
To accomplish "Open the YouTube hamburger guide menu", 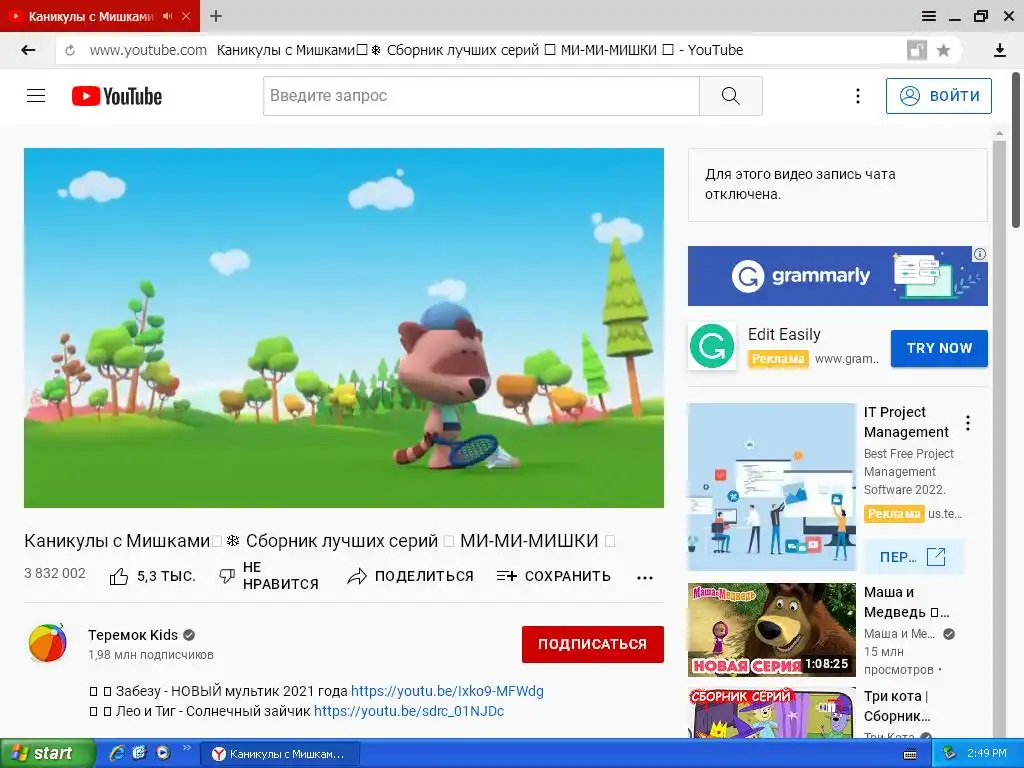I will point(36,96).
